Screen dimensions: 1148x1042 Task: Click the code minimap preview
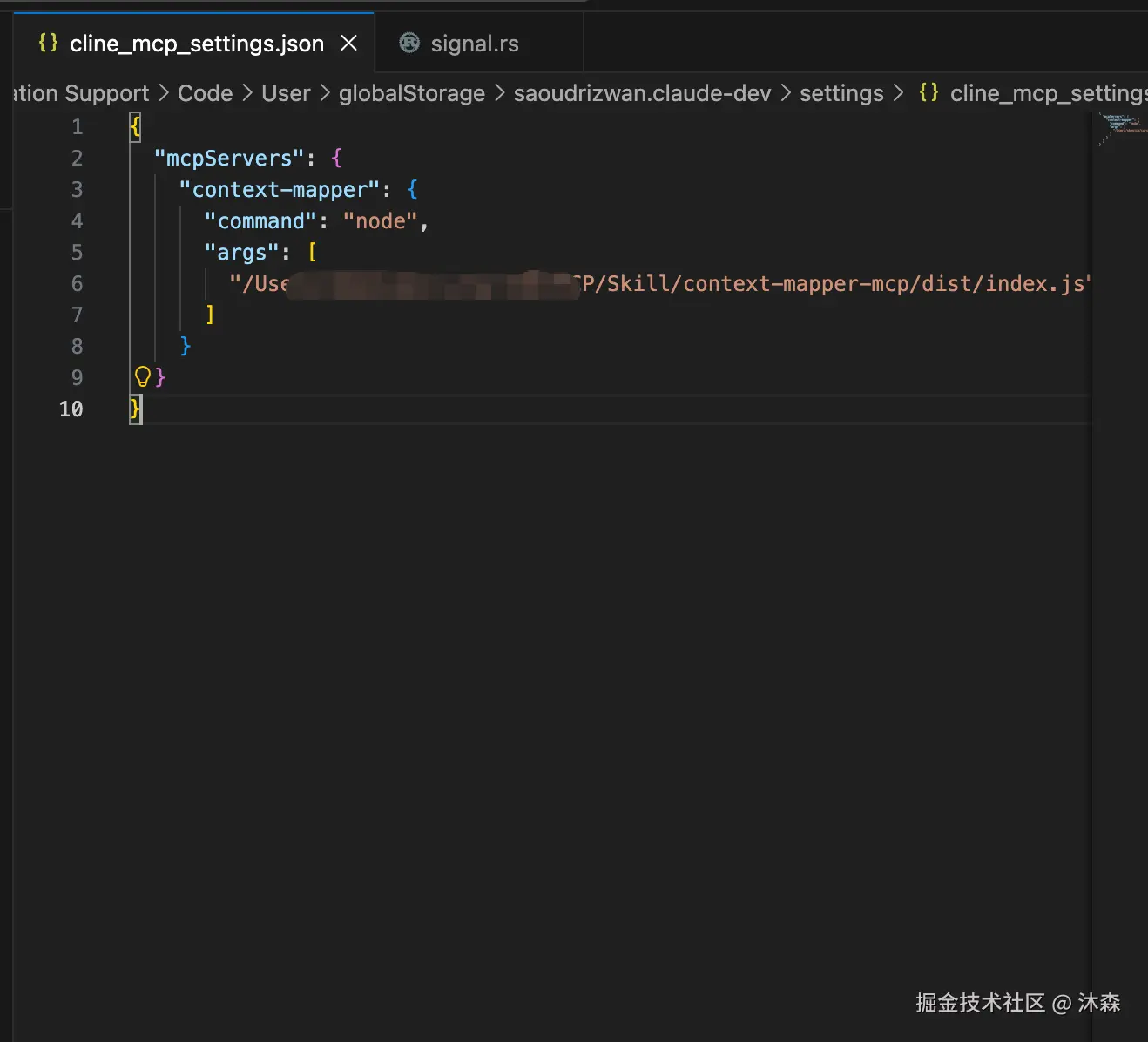click(x=1122, y=127)
